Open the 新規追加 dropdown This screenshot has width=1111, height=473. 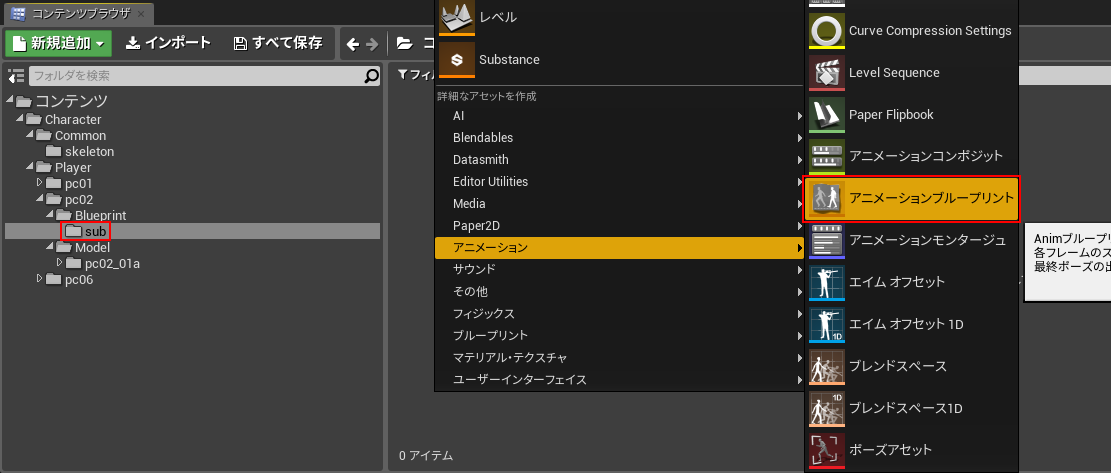58,44
